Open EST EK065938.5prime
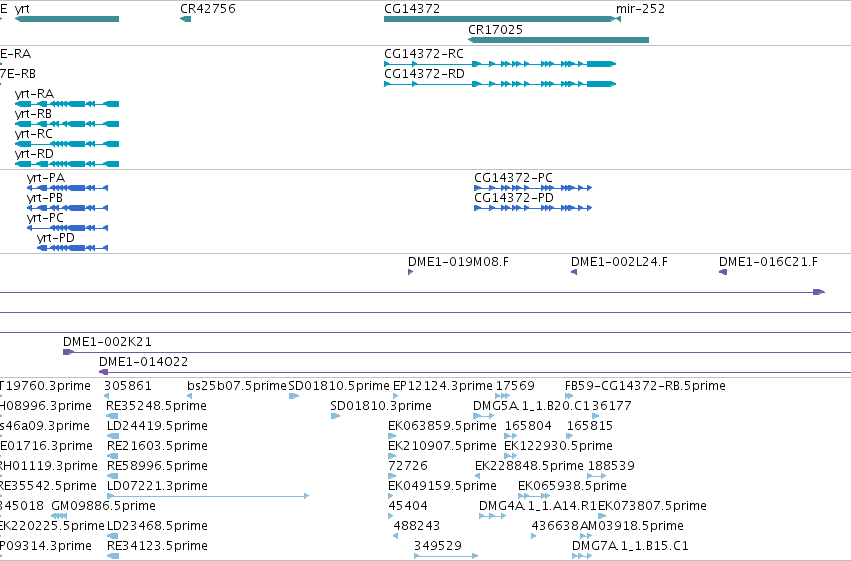Screen dimensions: 851x561 pos(534,497)
